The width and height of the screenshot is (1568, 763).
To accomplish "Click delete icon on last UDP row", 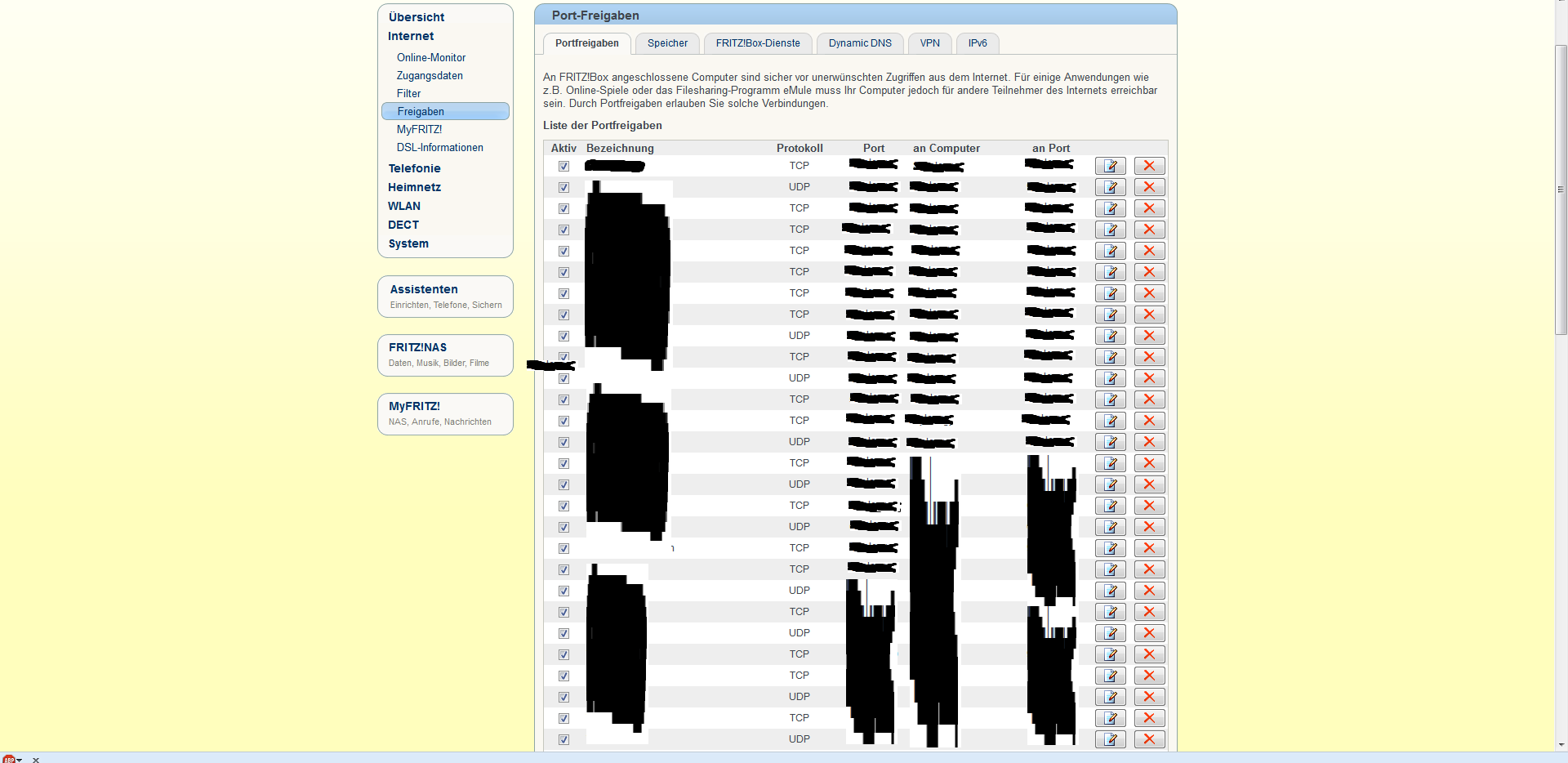I will tap(1149, 739).
